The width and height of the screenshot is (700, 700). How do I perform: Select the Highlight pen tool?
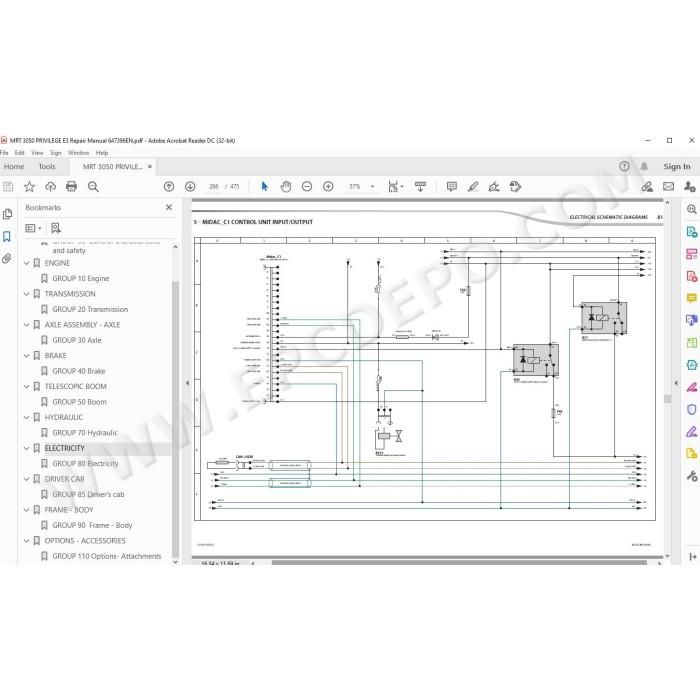(x=473, y=187)
